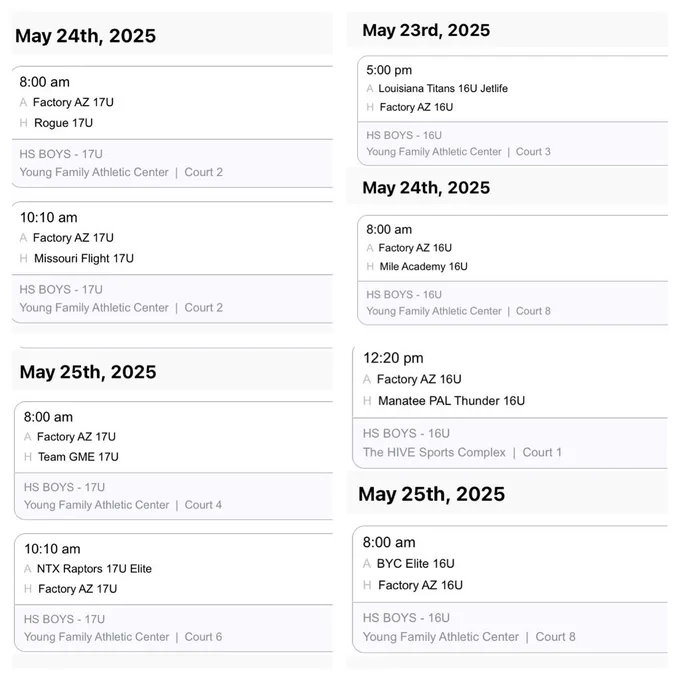This screenshot has height=680, width=680.
Task: Open the 12:20 pm Manatee PAL Thunder game card
Action: (510, 408)
